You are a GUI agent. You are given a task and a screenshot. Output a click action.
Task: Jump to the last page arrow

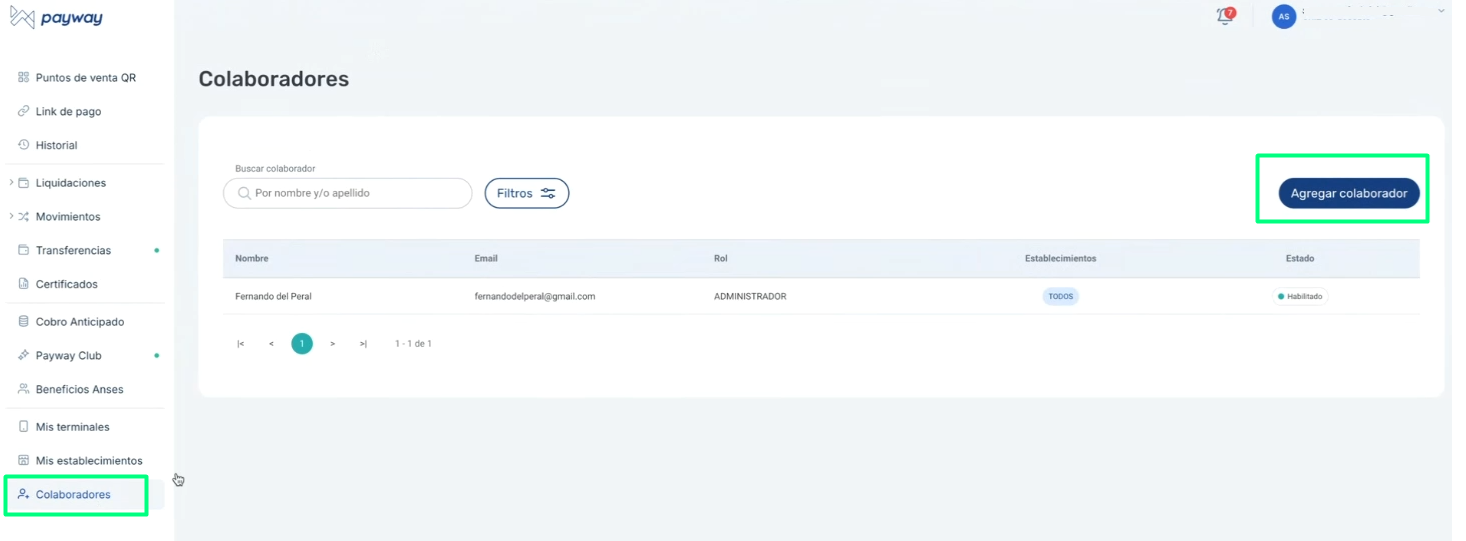tap(363, 344)
